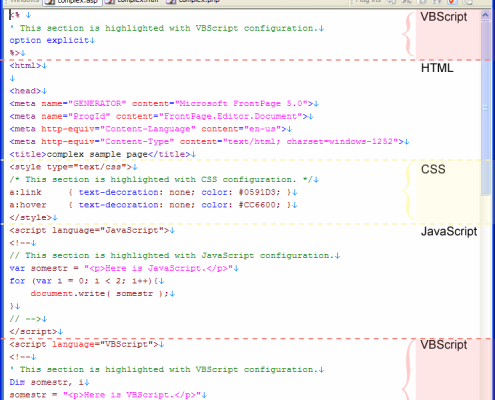Click the a:hover selector

(28, 205)
